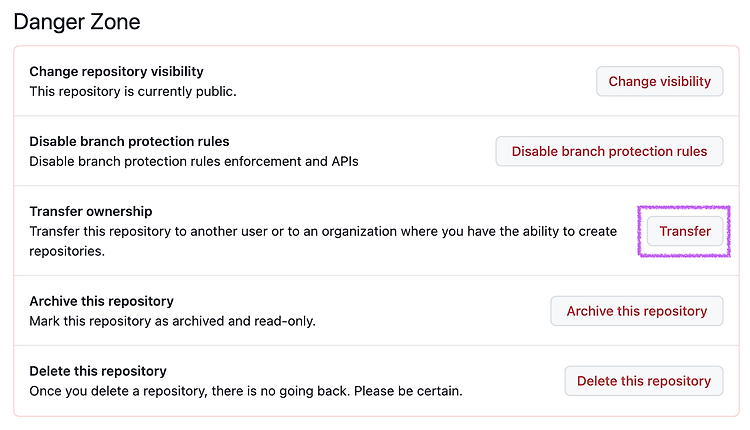Click the Transfer ownership bold title
This screenshot has width=750, height=430.
(91, 211)
